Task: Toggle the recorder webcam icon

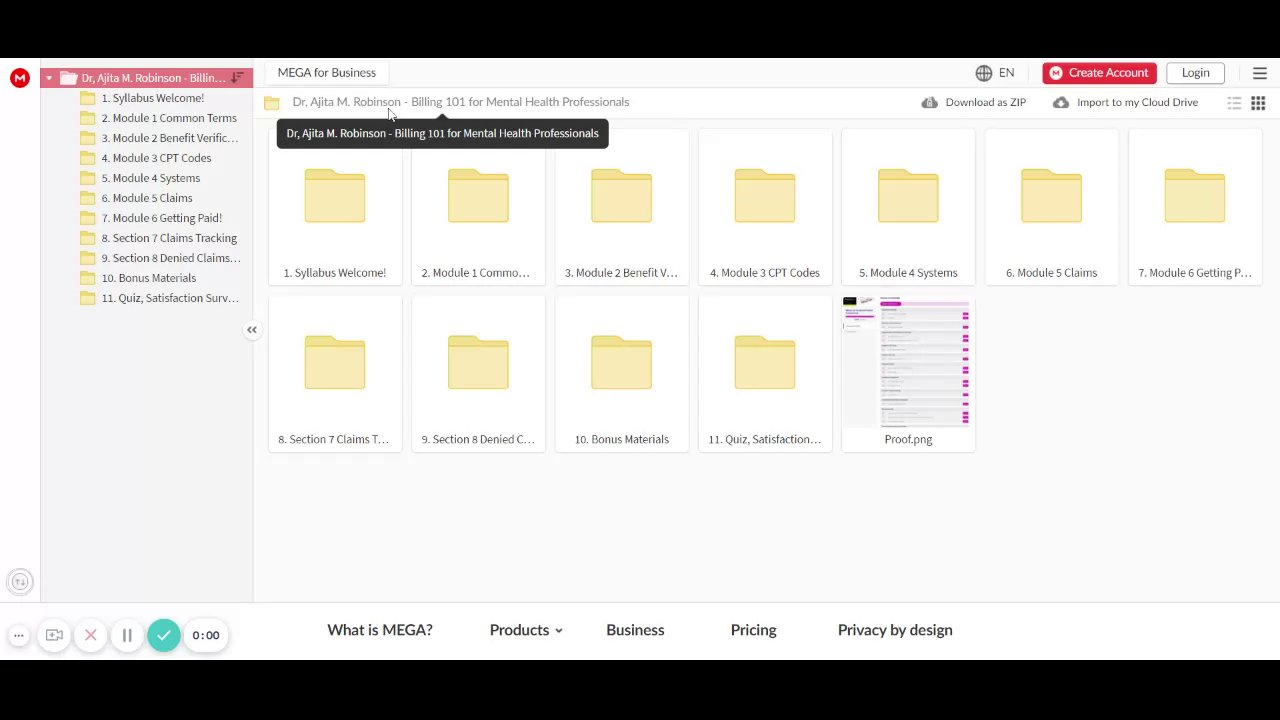Action: [54, 635]
